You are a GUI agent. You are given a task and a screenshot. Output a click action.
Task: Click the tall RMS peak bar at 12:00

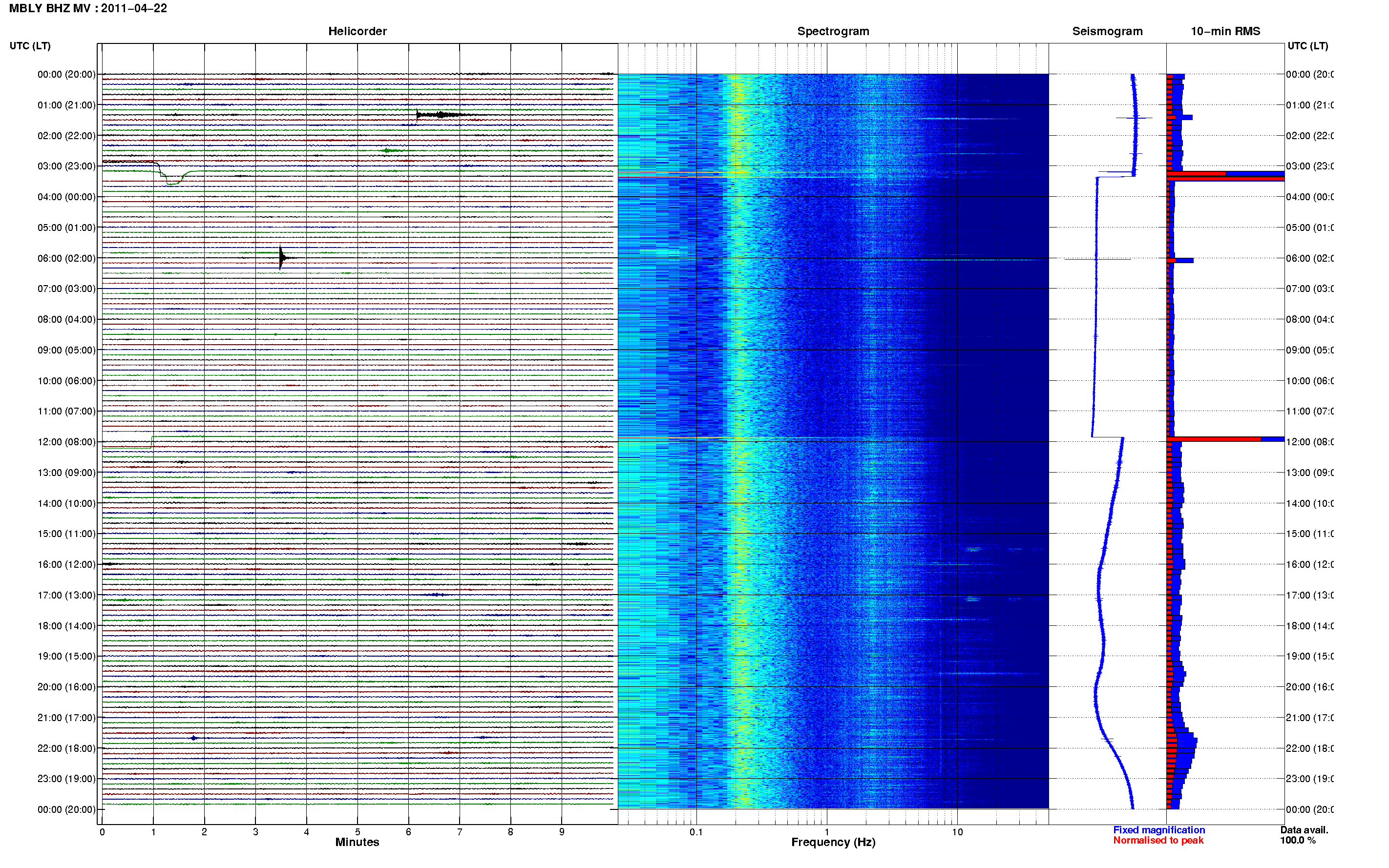click(x=1225, y=439)
